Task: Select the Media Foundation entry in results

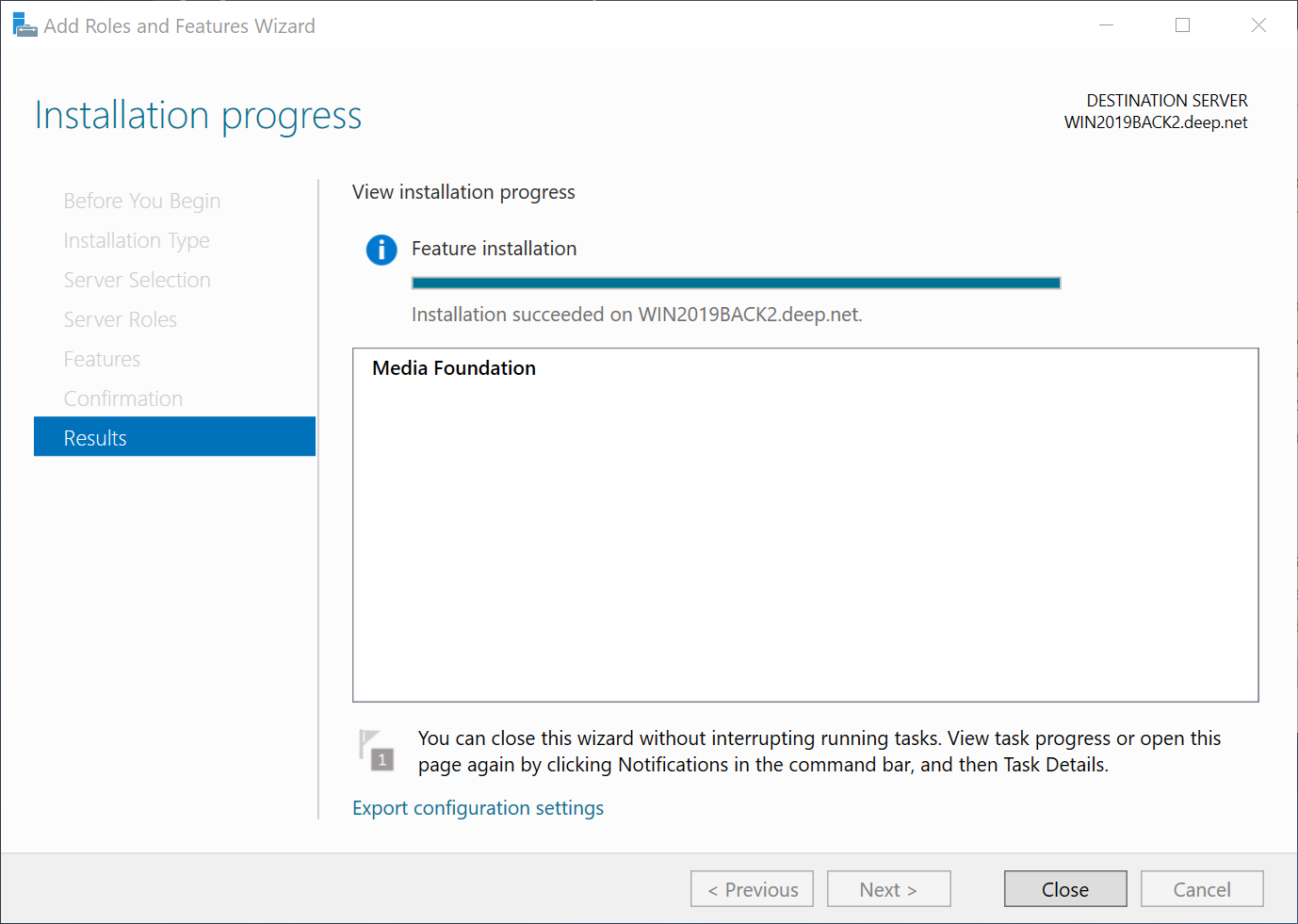Action: (454, 368)
